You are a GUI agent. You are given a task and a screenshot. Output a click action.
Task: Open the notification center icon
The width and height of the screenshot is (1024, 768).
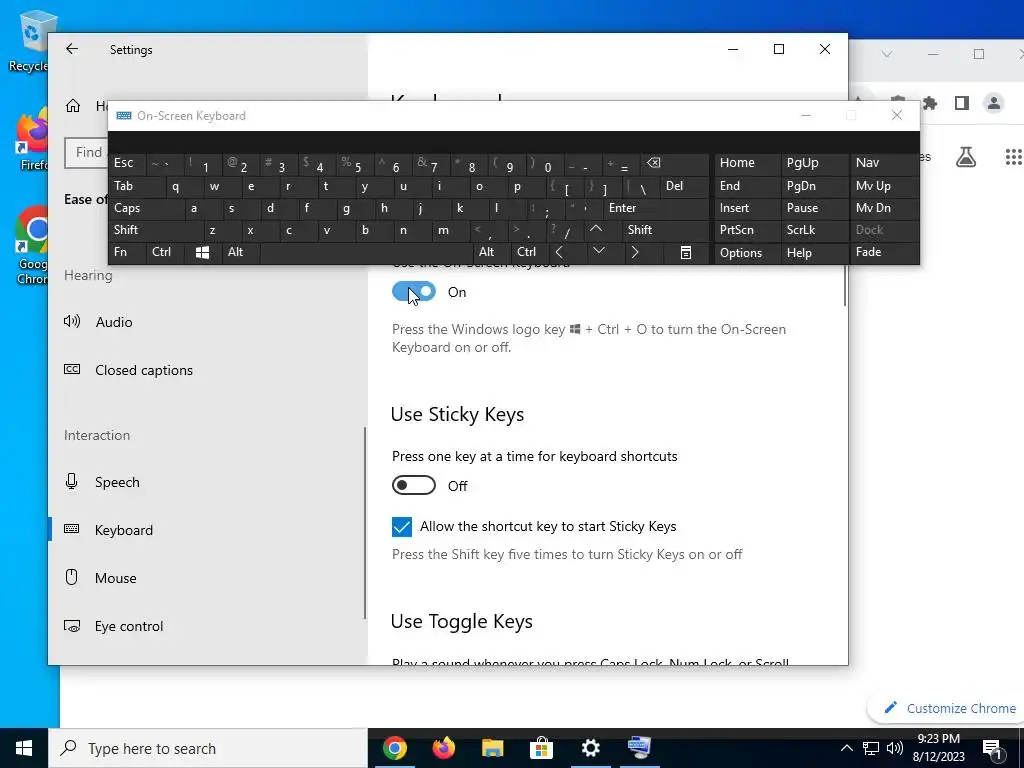pyautogui.click(x=993, y=749)
